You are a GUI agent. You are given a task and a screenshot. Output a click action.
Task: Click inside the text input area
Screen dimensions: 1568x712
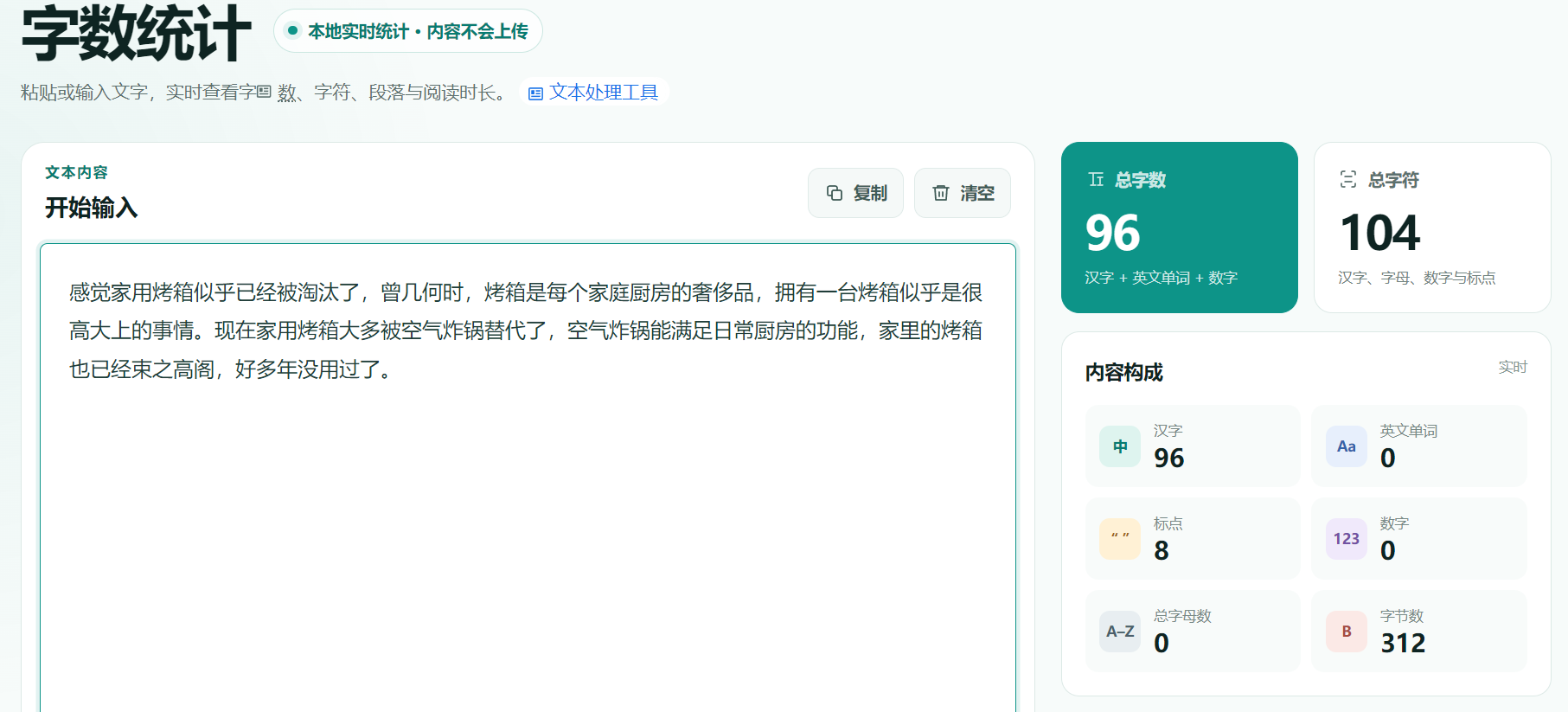[x=528, y=477]
